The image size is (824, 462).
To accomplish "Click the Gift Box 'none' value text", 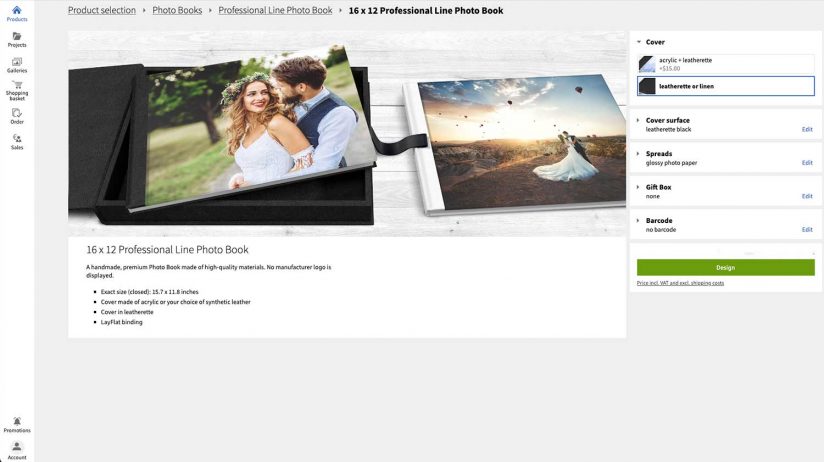I will 653,197.
